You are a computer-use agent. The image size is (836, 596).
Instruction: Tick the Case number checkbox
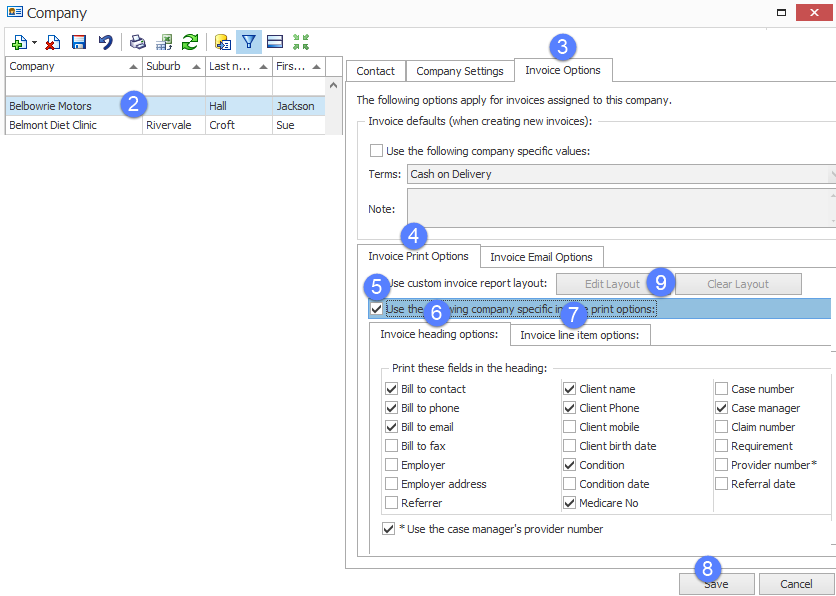click(722, 389)
